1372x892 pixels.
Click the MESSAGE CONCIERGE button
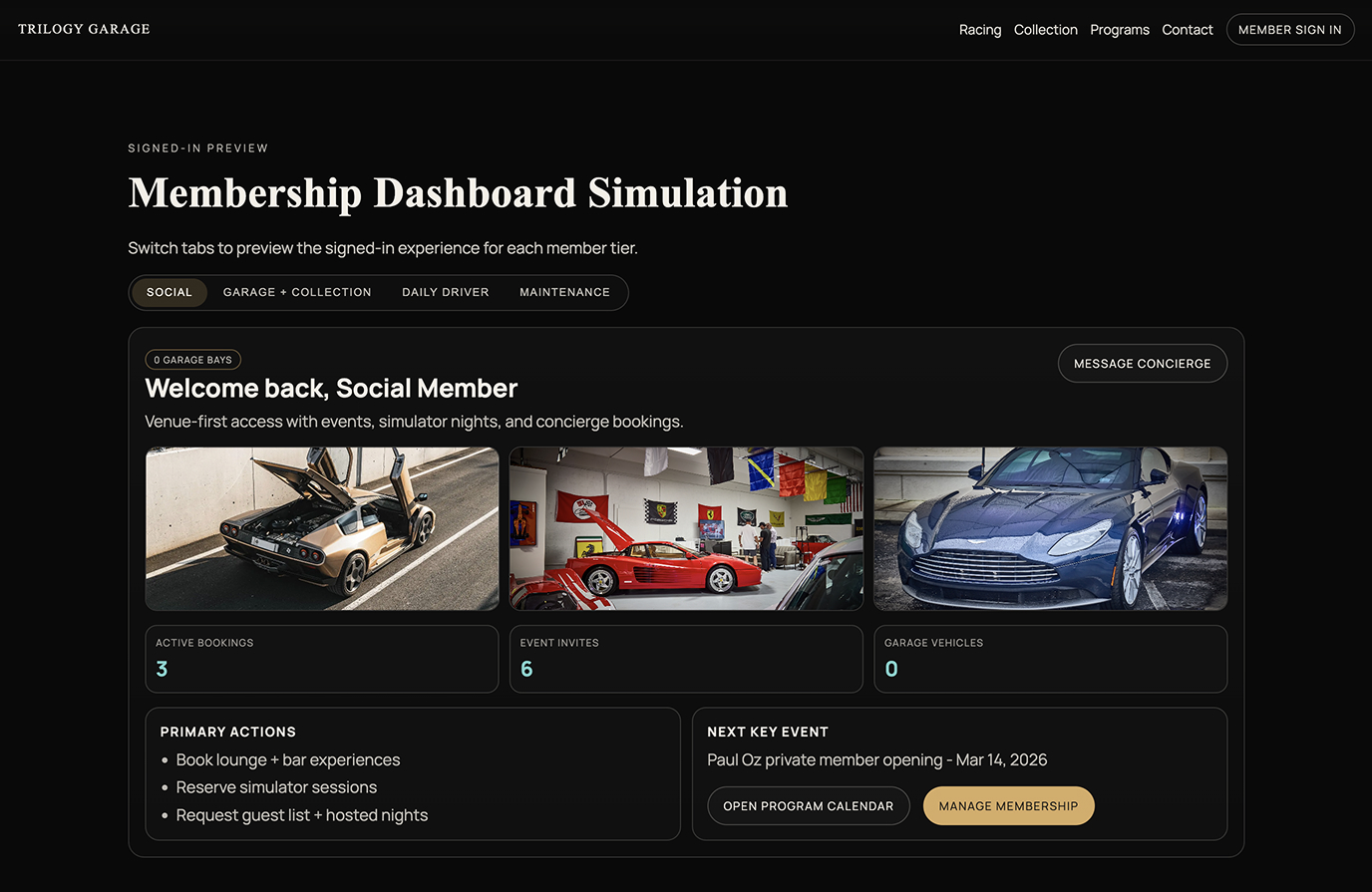pyautogui.click(x=1142, y=363)
